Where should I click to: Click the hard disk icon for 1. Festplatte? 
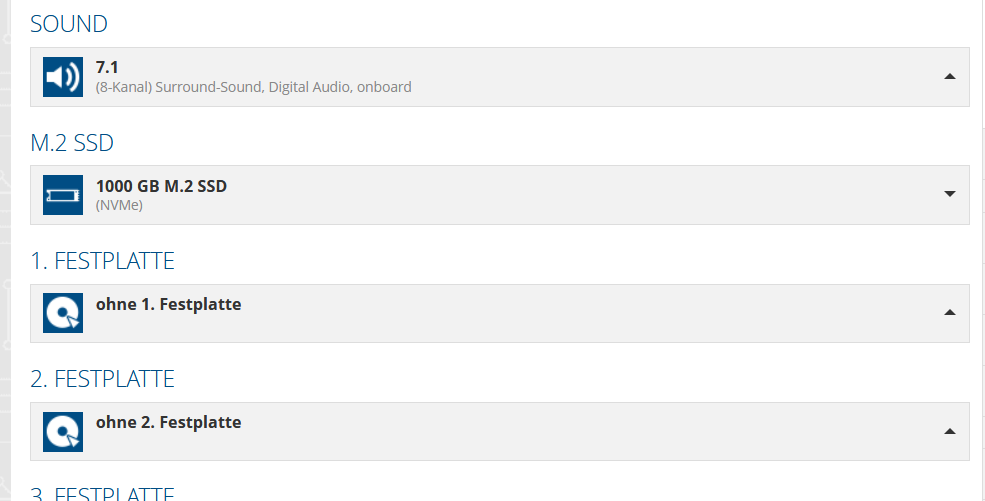[x=63, y=313]
